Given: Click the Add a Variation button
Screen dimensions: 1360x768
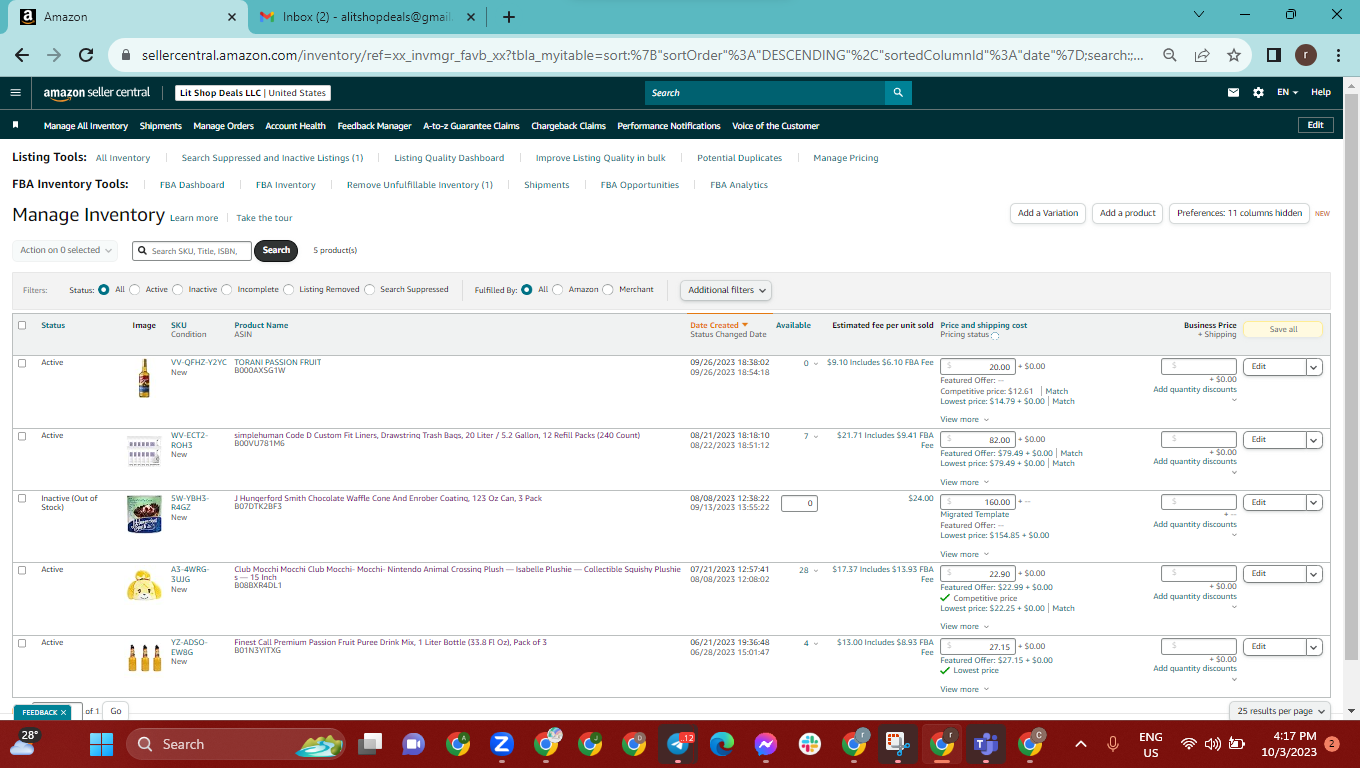Looking at the screenshot, I should click(x=1048, y=213).
